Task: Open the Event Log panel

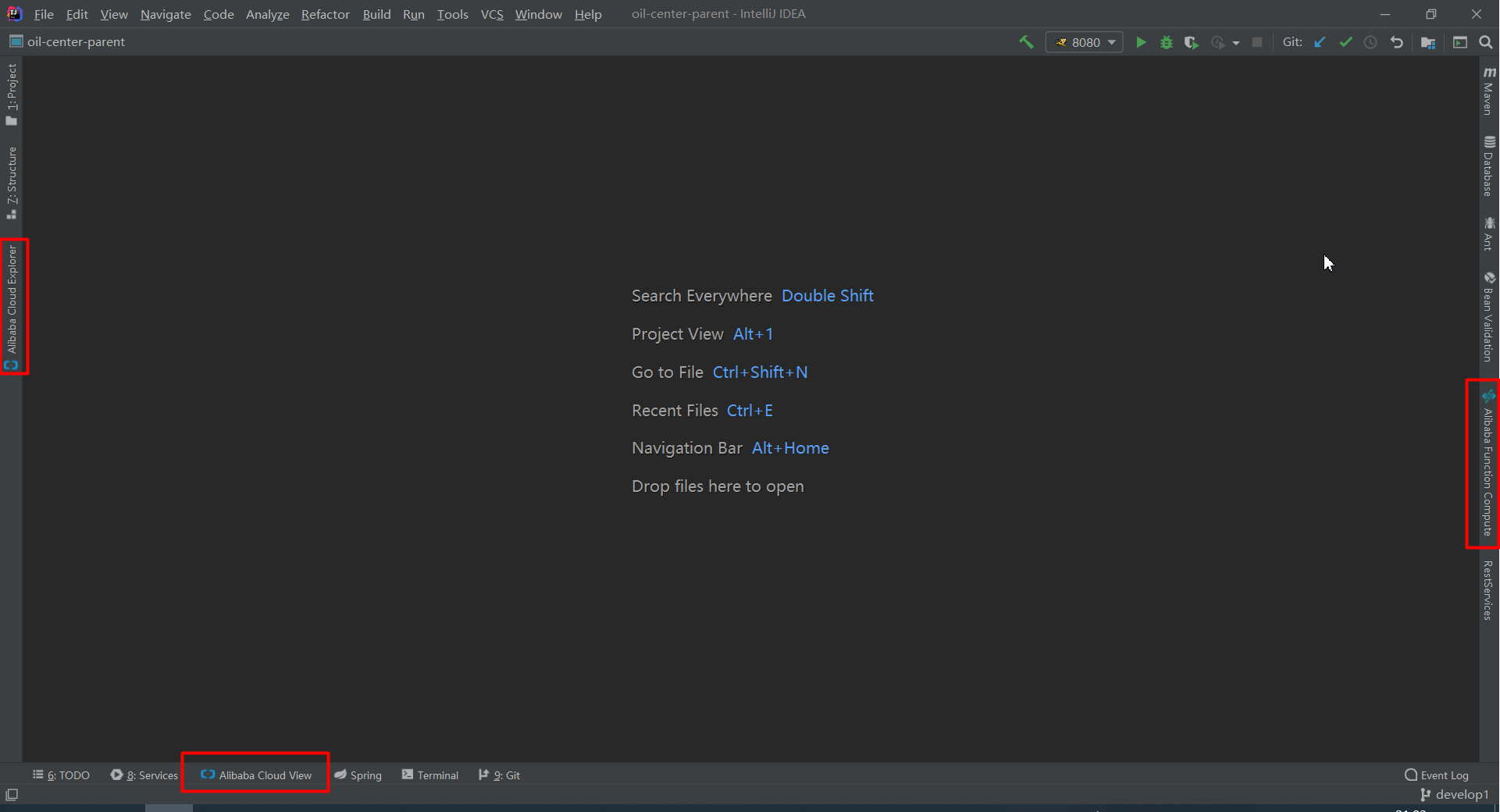Action: coord(1437,775)
